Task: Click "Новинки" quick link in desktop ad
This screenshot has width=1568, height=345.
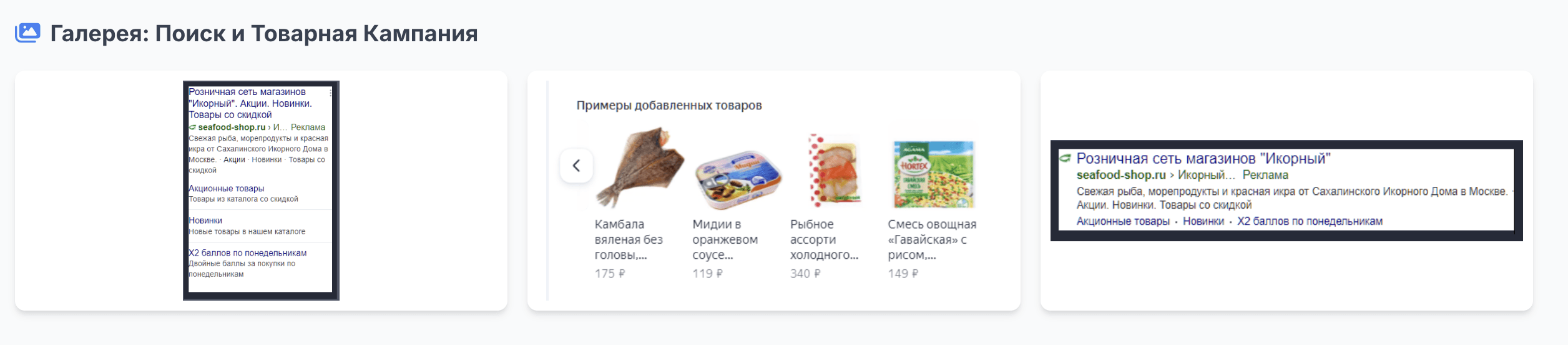Action: coord(1203,221)
